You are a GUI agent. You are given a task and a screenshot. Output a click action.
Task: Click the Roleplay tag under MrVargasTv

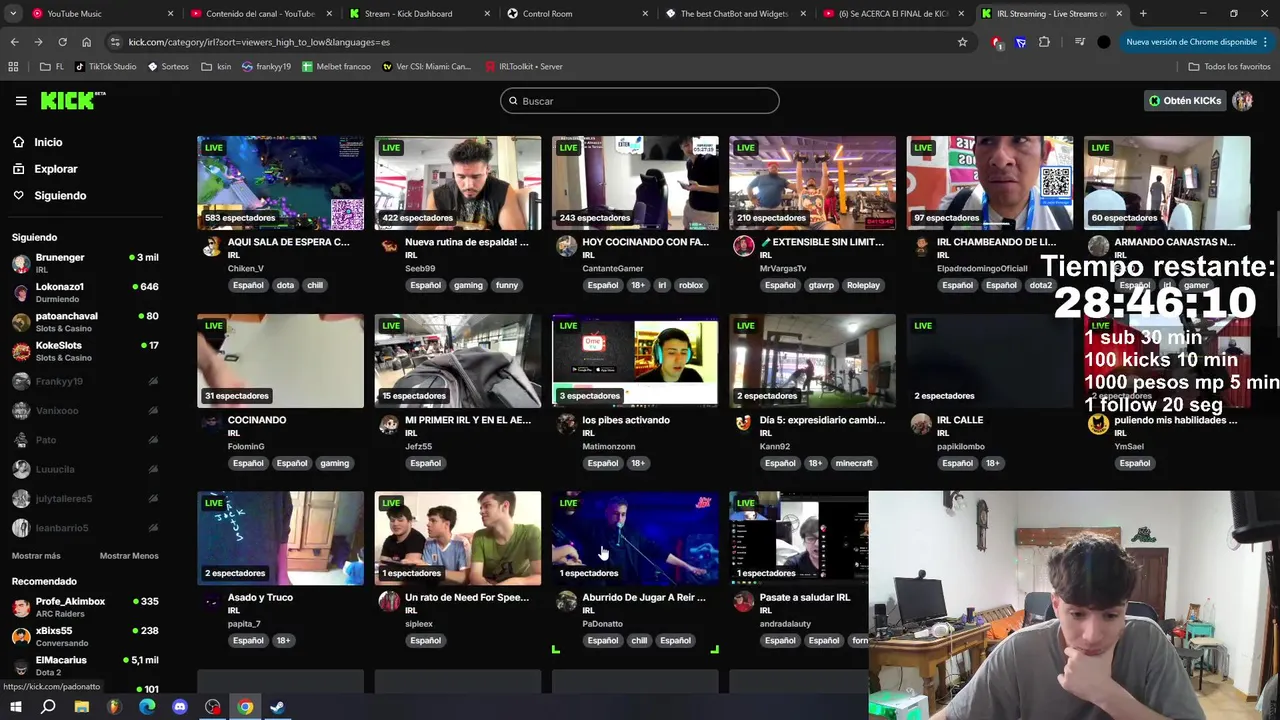[x=863, y=285]
